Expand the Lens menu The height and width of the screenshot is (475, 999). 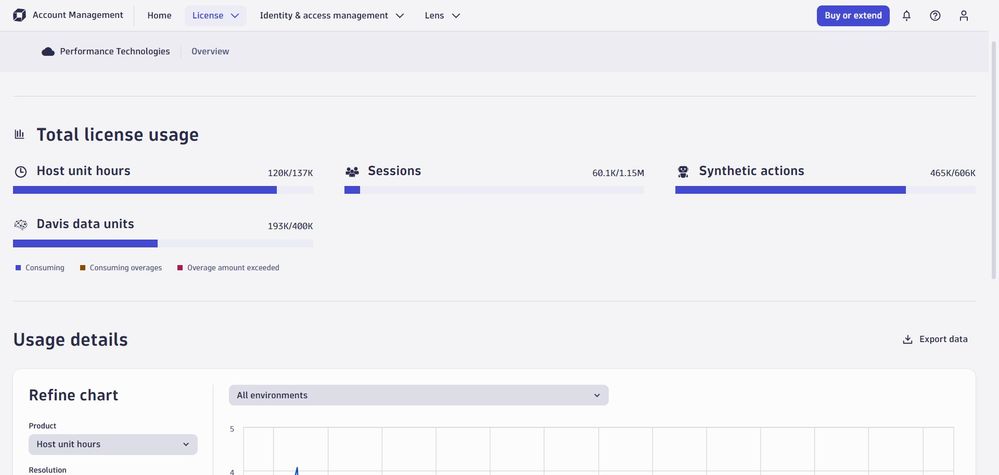point(442,16)
